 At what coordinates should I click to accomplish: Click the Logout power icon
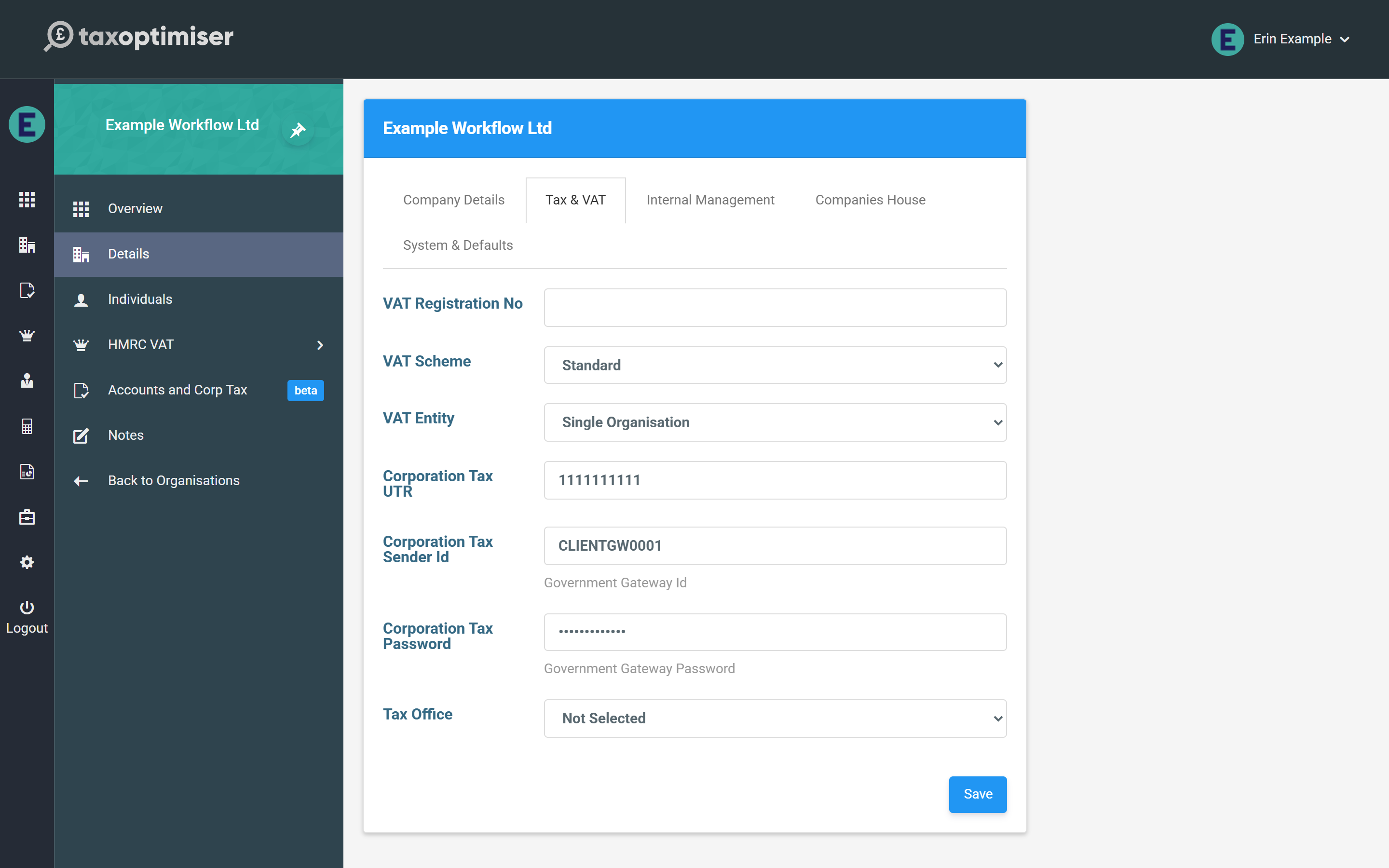pyautogui.click(x=27, y=607)
